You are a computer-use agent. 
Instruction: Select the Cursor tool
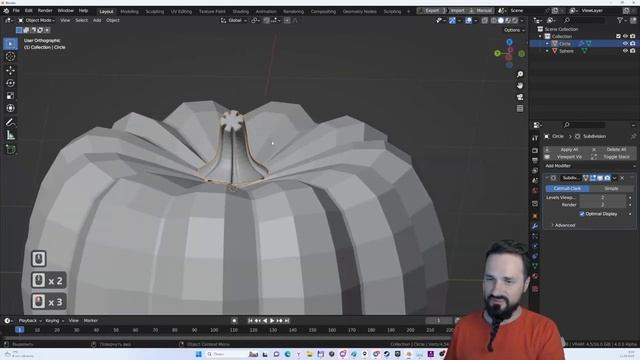(11, 57)
